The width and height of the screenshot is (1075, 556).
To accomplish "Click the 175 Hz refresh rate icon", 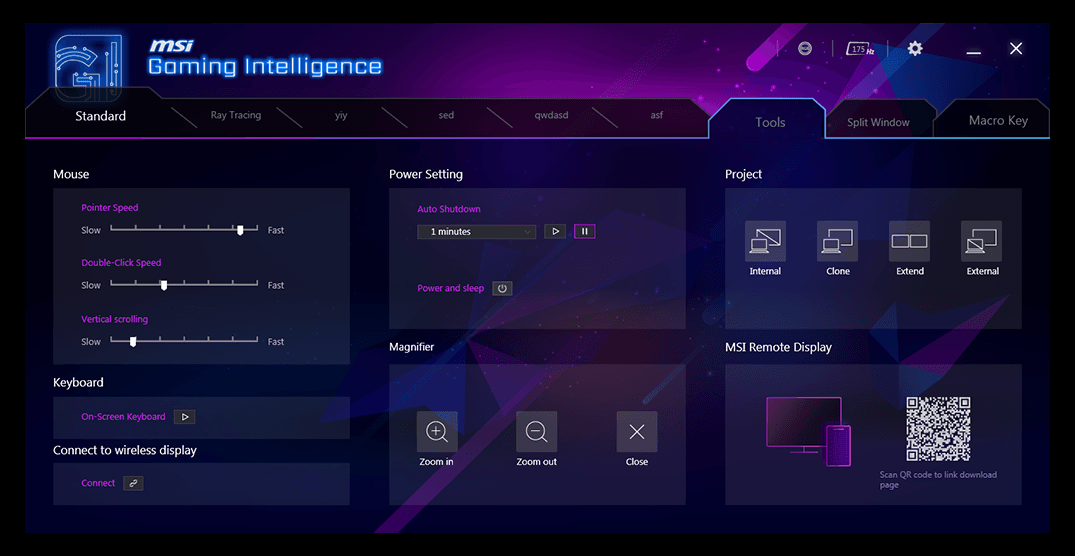I will (x=860, y=49).
